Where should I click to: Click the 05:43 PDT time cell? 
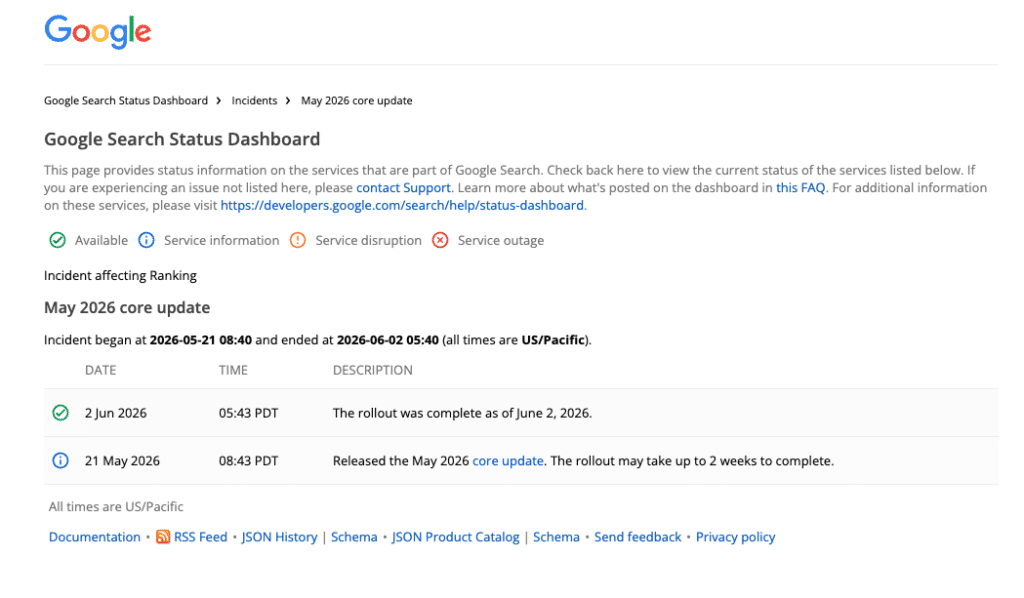(248, 413)
